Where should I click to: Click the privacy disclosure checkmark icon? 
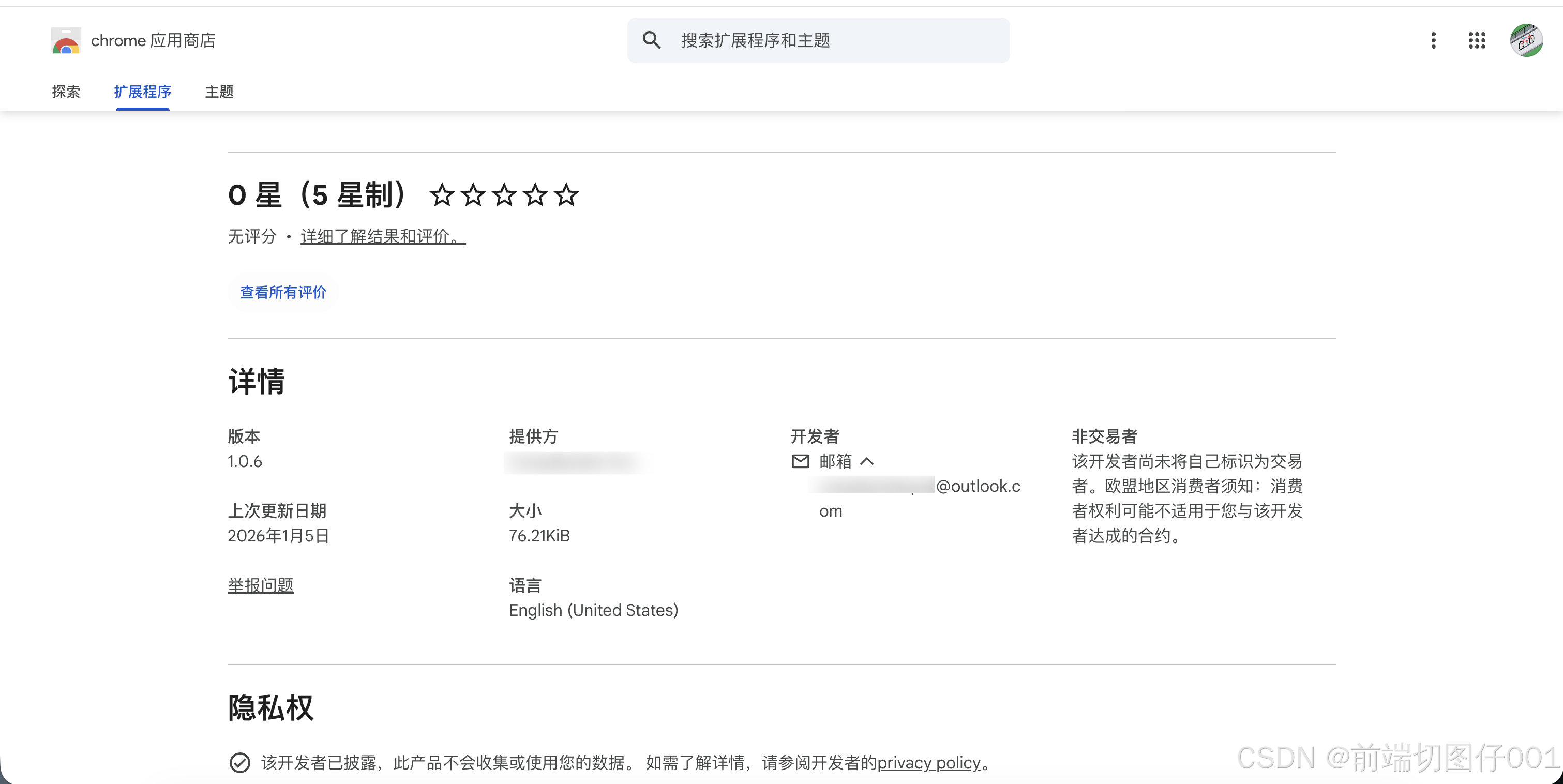[x=239, y=763]
